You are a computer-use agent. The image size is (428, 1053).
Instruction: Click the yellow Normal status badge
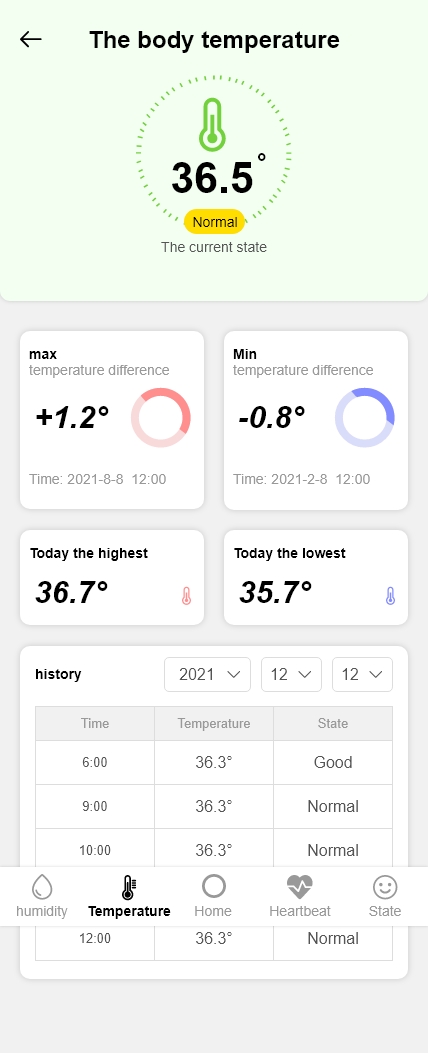pyautogui.click(x=214, y=222)
